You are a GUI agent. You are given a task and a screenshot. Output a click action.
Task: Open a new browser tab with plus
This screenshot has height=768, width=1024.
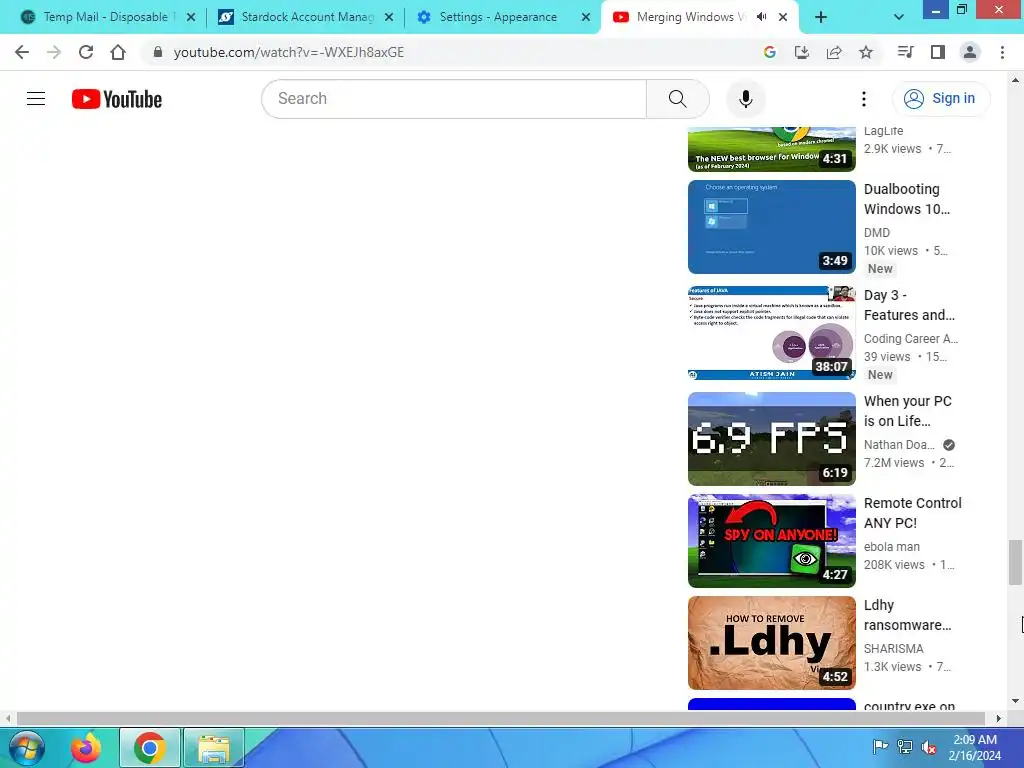(x=821, y=18)
